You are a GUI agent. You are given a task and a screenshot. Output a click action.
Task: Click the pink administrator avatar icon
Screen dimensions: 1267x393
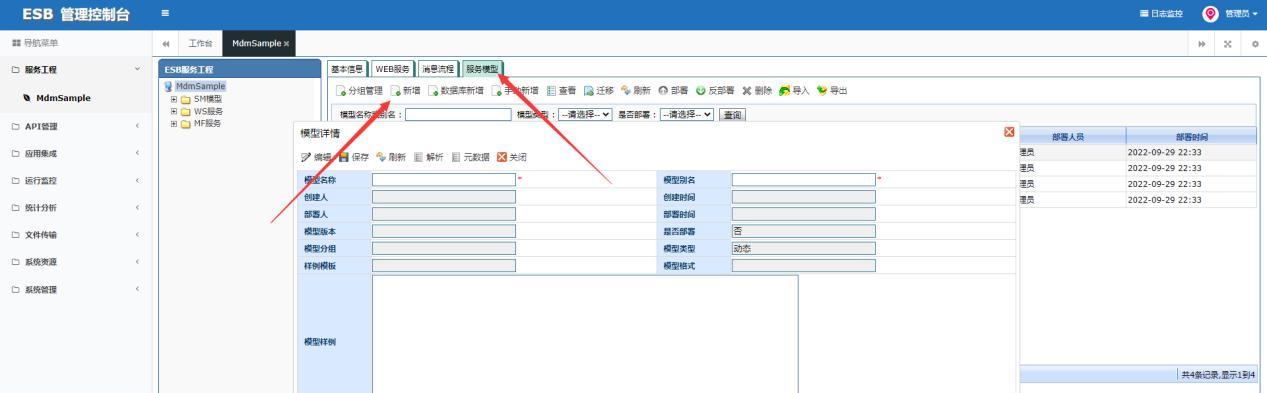coord(1210,14)
